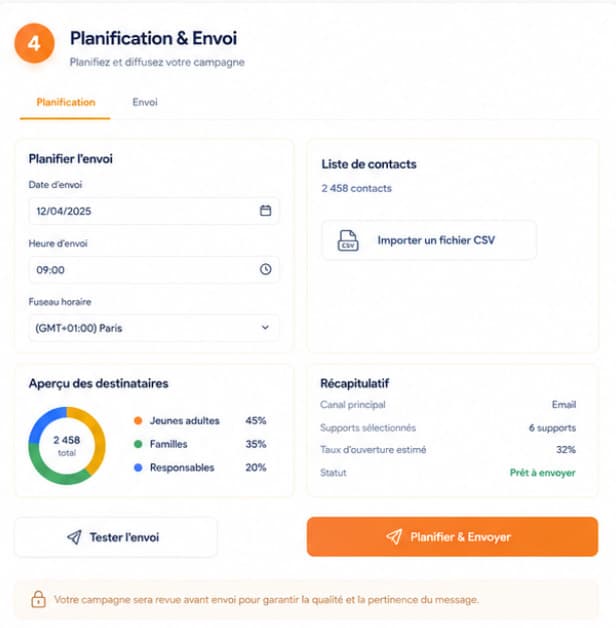
Task: Expand the Fuseau horaire chevron
Action: (x=265, y=328)
